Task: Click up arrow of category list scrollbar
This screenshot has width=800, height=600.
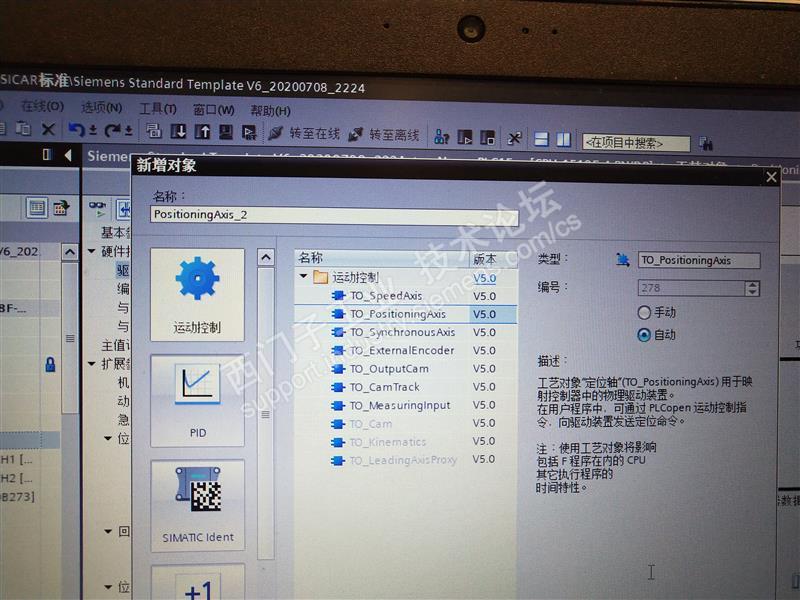Action: coord(266,257)
